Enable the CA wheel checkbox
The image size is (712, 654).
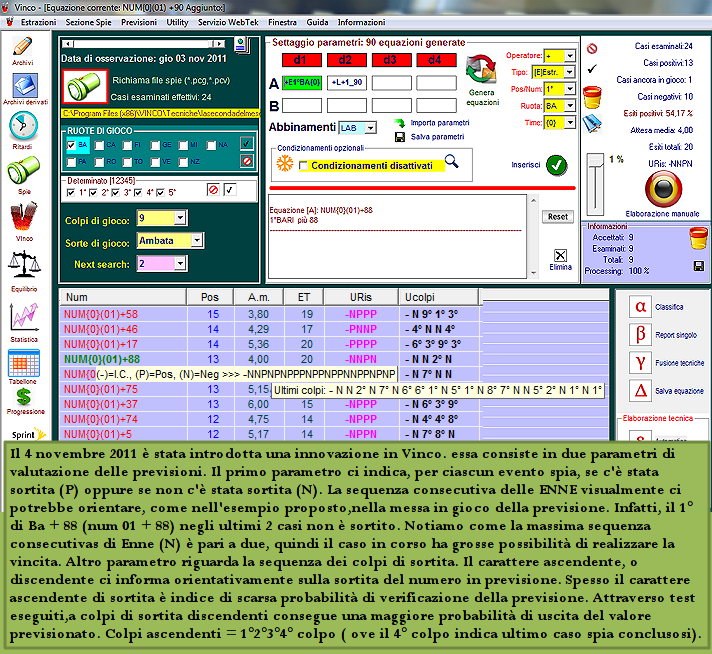(x=99, y=145)
